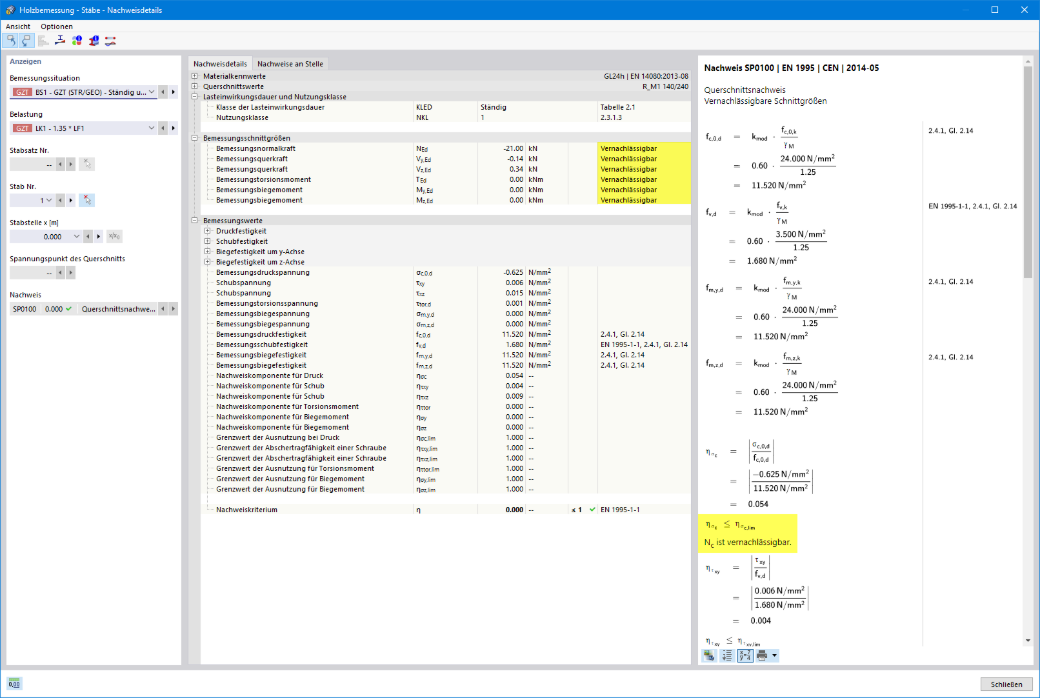Image resolution: width=1040 pixels, height=698 pixels.
Task: Move to the previous Stabstelle x position
Action: (x=88, y=236)
